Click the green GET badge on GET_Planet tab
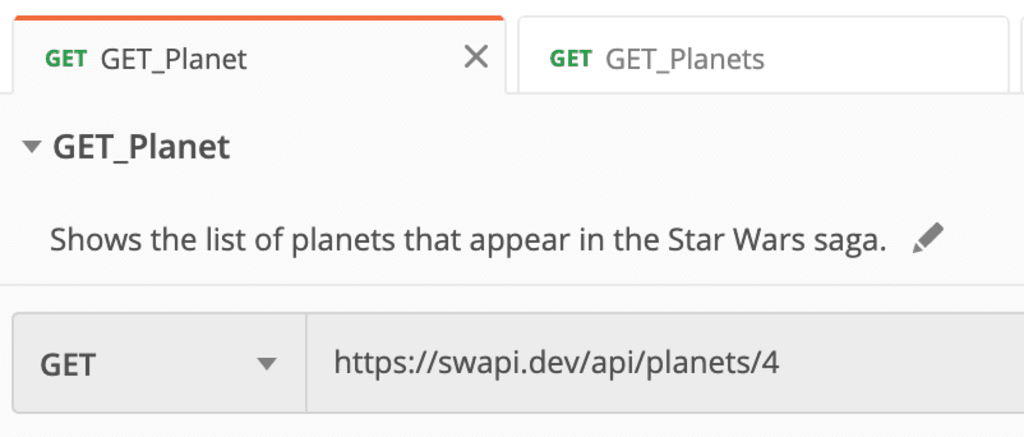 pos(66,59)
